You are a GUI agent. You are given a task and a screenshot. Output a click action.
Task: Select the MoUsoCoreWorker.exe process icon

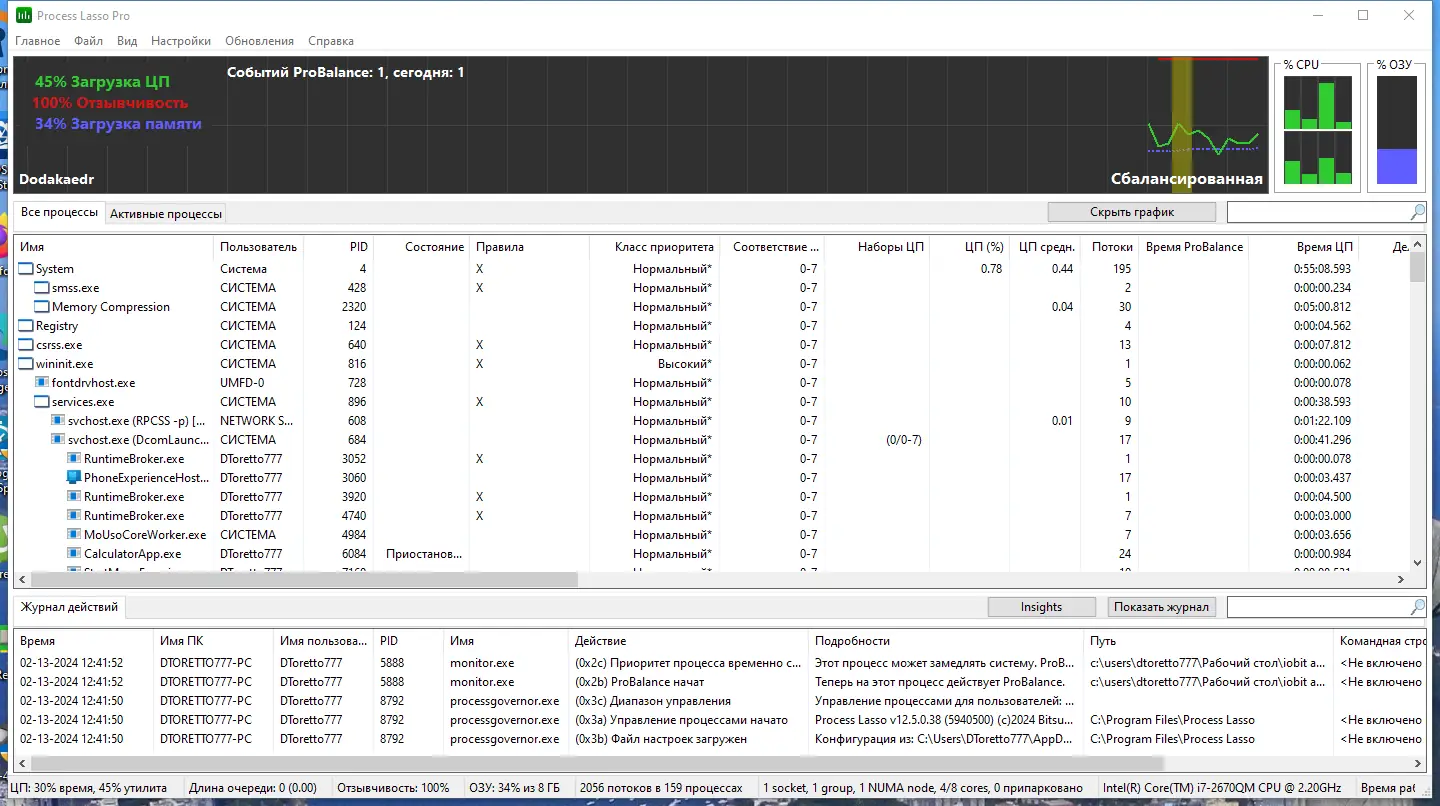[x=74, y=535]
